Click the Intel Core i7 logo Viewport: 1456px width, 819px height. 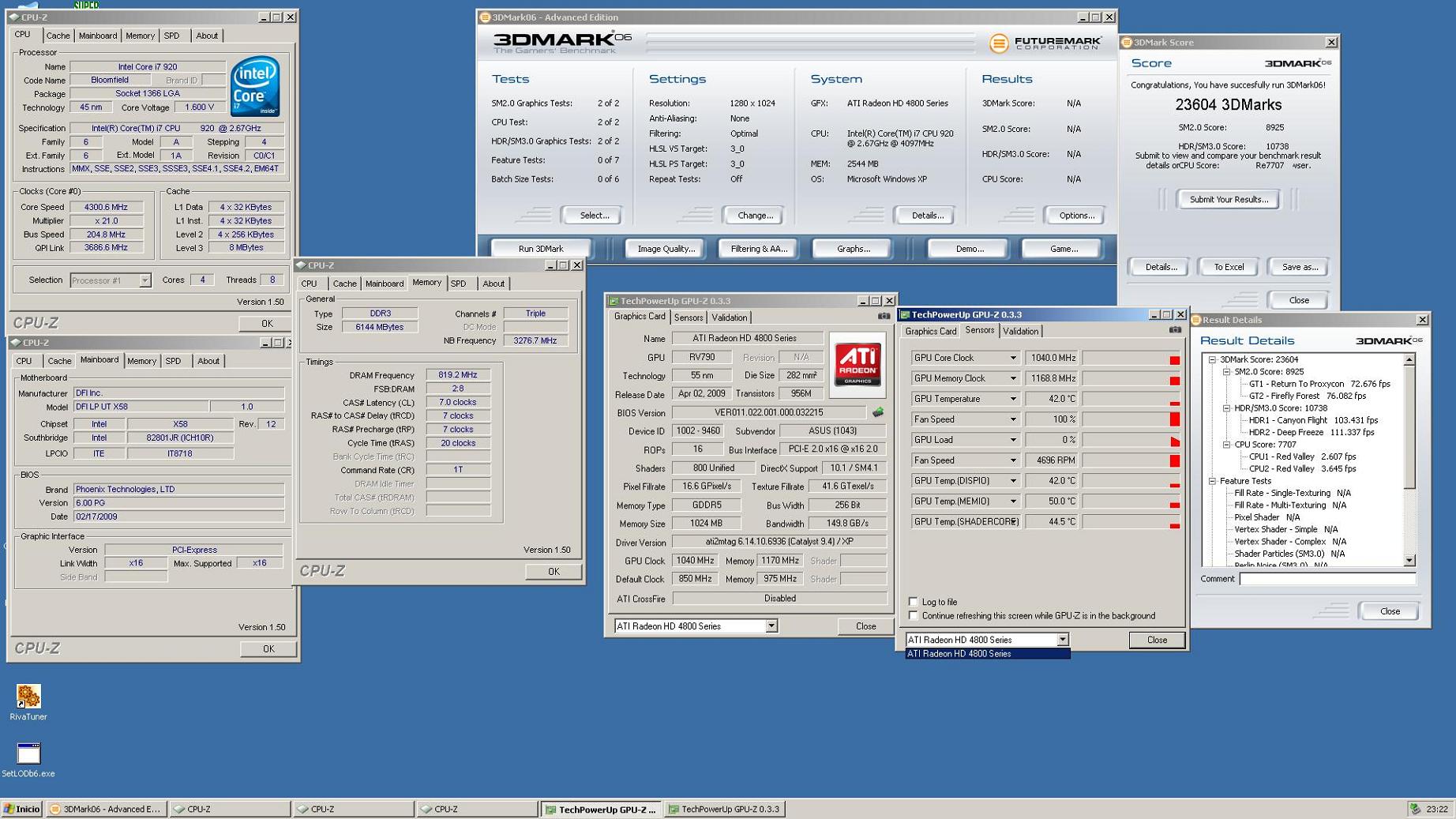pyautogui.click(x=255, y=87)
